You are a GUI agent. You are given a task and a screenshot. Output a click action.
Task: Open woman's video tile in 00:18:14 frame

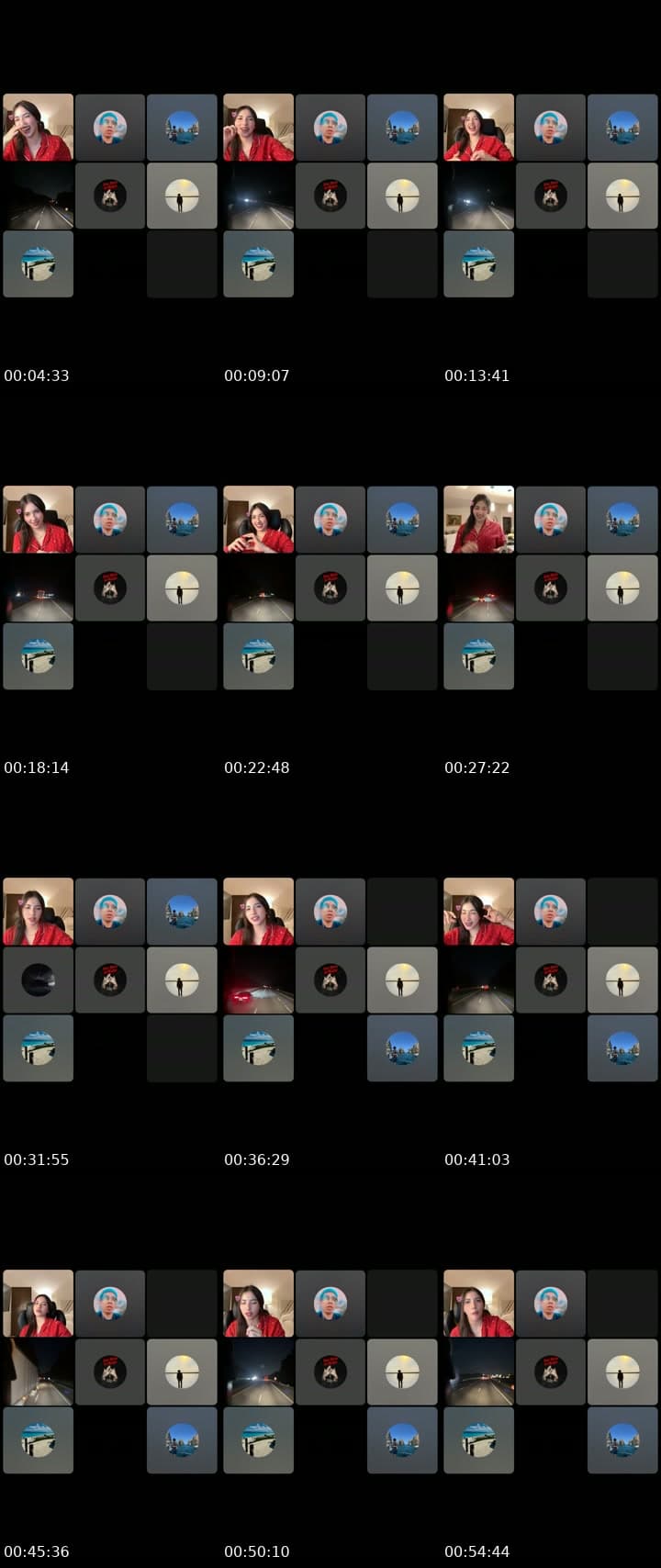(x=38, y=520)
